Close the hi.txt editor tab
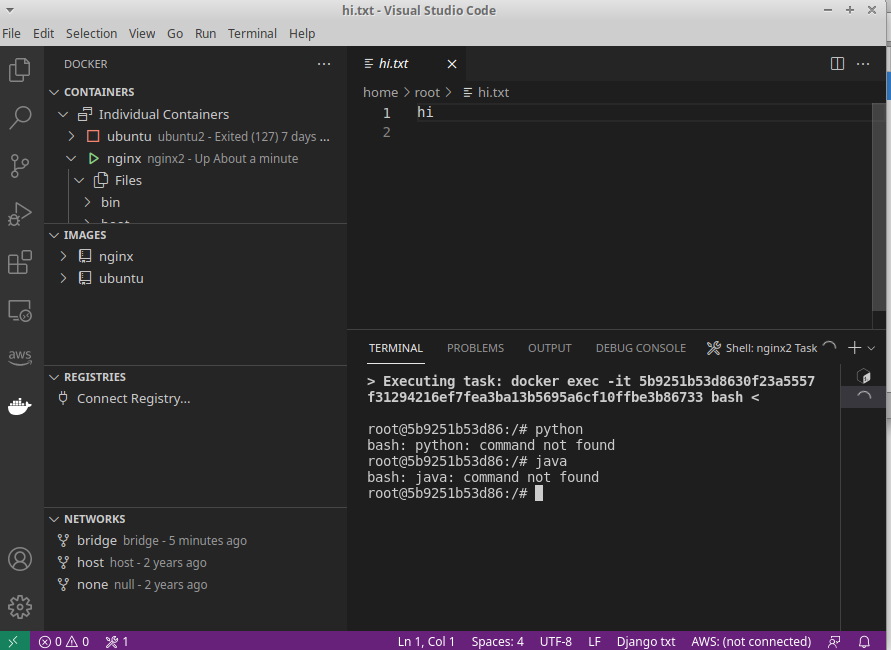 [452, 64]
